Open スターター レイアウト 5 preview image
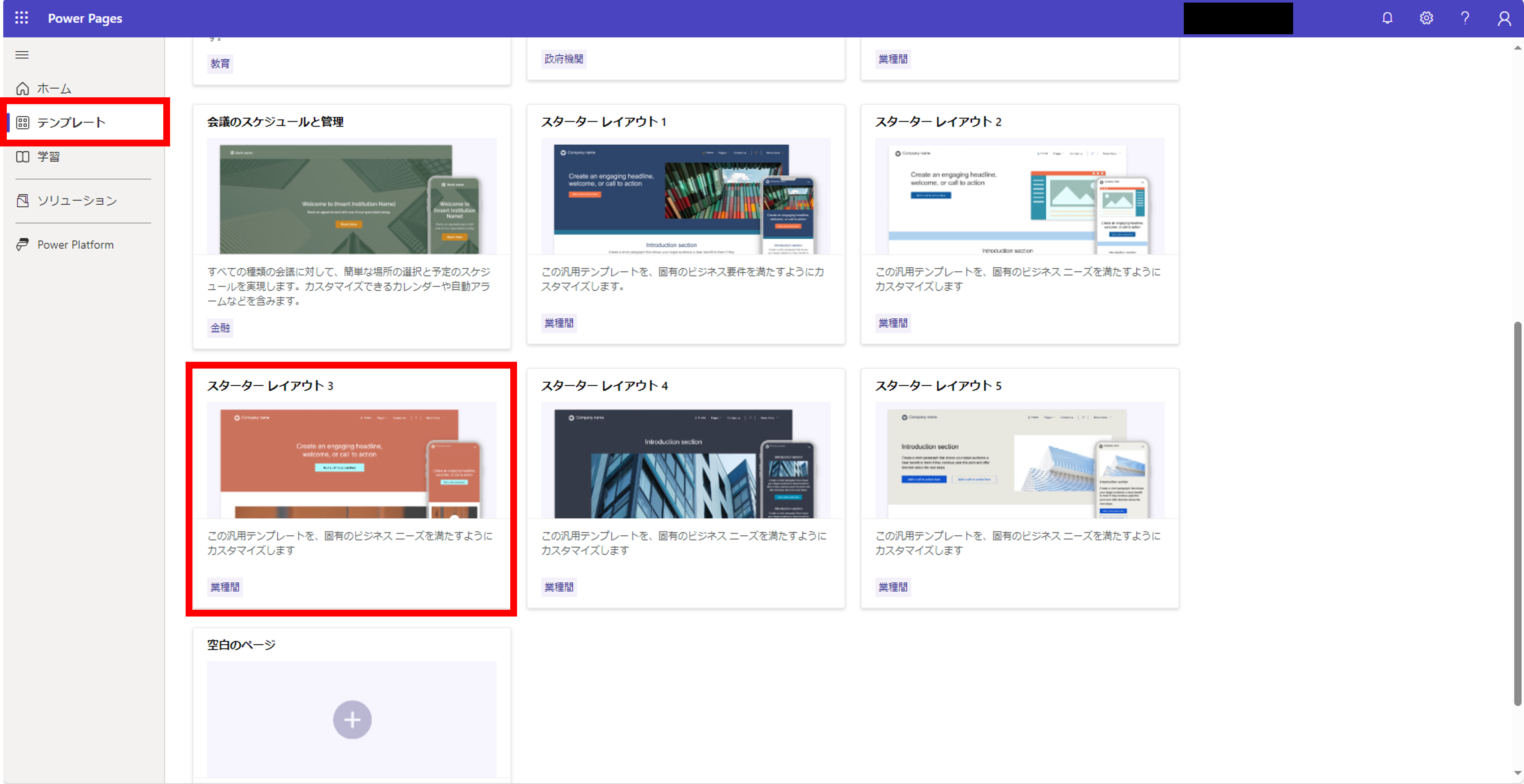Viewport: 1524px width, 784px height. point(1020,460)
